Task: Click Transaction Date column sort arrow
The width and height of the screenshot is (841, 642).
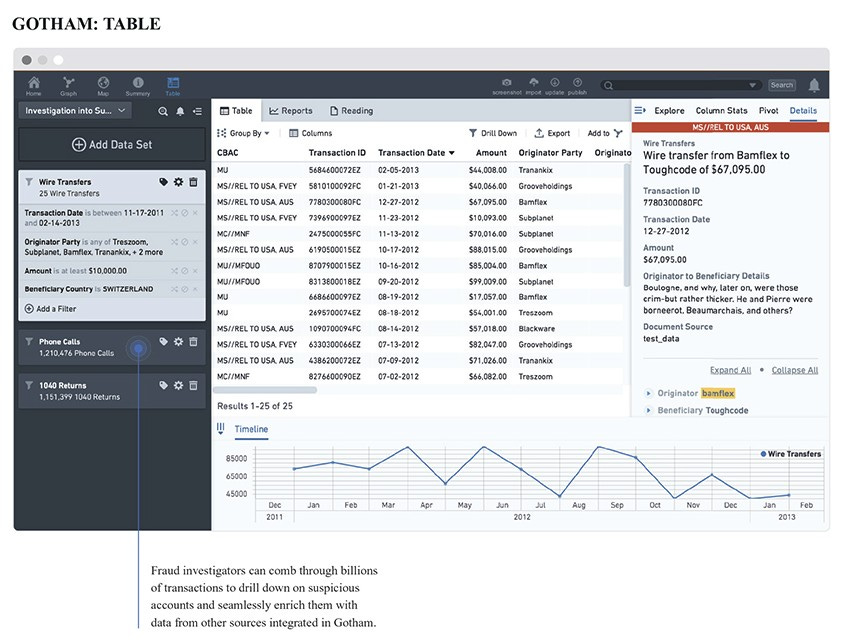Action: pos(452,153)
